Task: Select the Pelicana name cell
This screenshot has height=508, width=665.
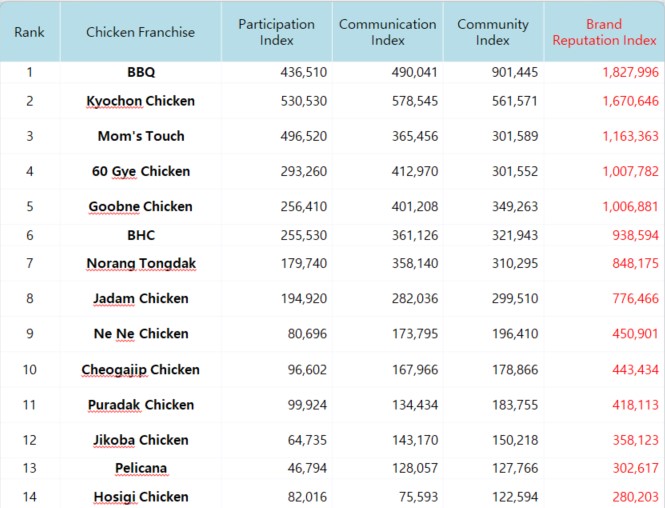Action: click(141, 468)
